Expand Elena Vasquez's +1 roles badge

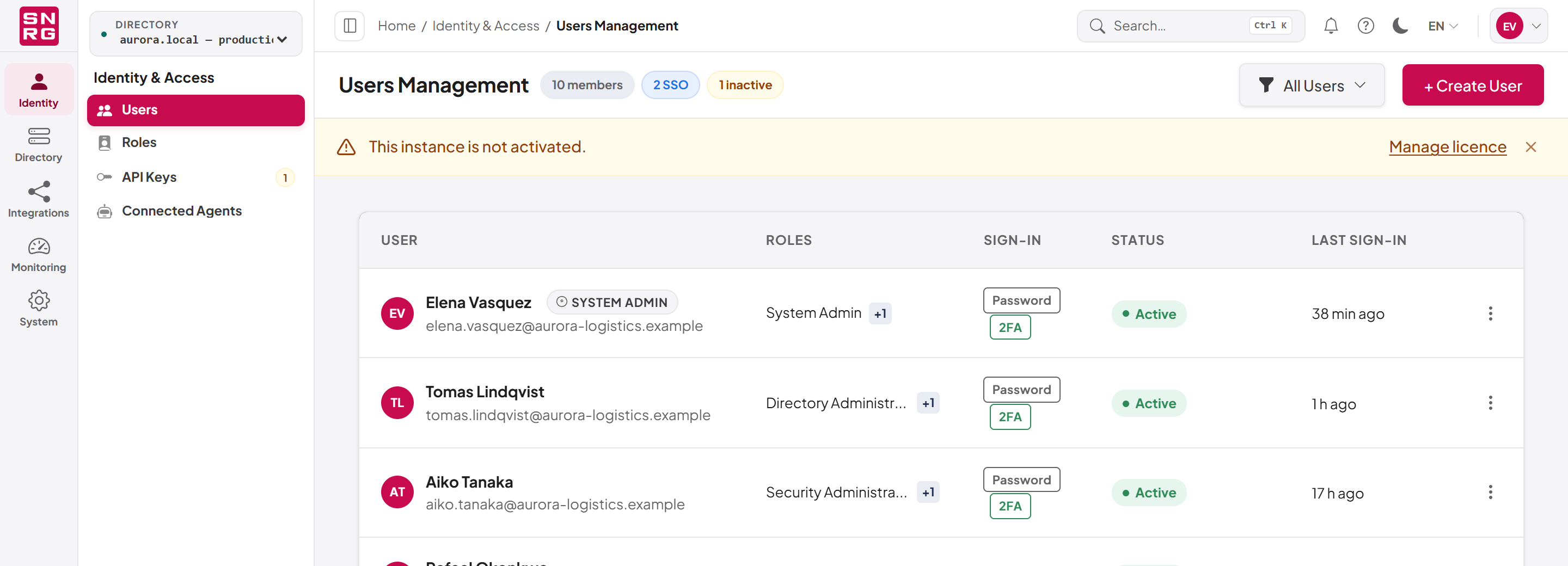(x=880, y=313)
